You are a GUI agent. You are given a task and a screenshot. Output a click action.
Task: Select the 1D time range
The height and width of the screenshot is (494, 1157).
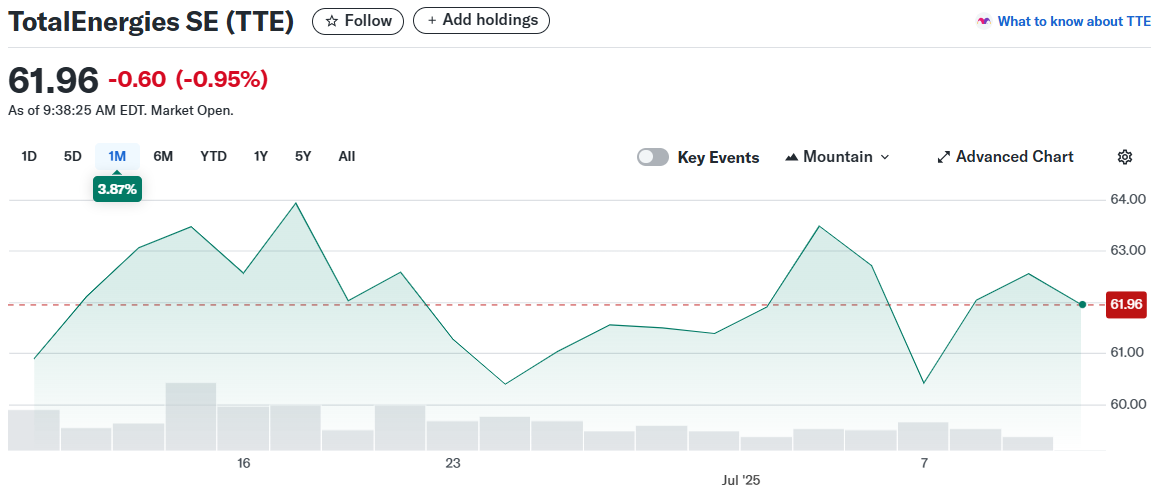[x=29, y=157]
